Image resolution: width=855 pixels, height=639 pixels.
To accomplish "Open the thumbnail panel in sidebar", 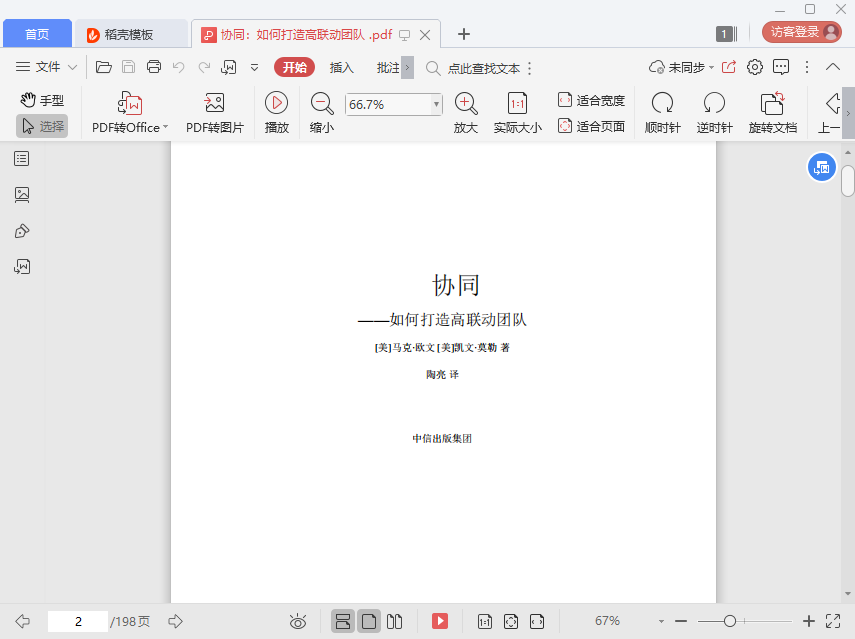I will pyautogui.click(x=22, y=195).
